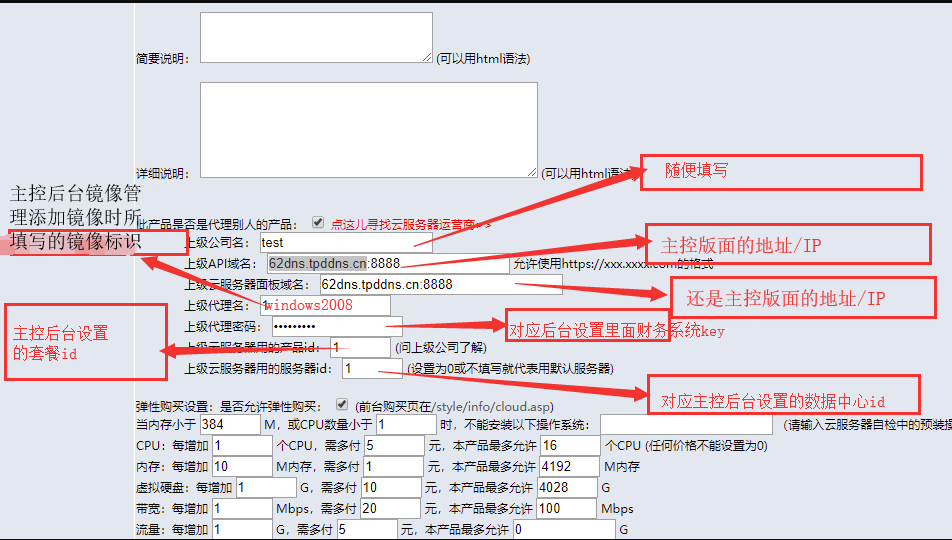Click the 问上级公司了解 hint text
The height and width of the screenshot is (540, 952).
(441, 347)
